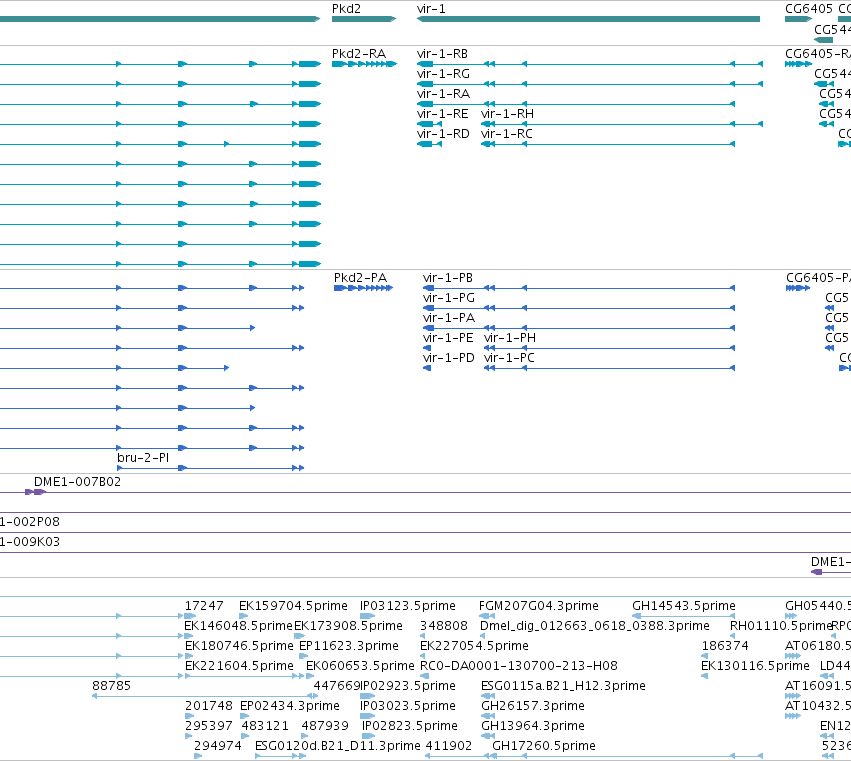Click the Pkd2 gene arrow glyph
Image resolution: width=851 pixels, height=761 pixels.
click(364, 20)
